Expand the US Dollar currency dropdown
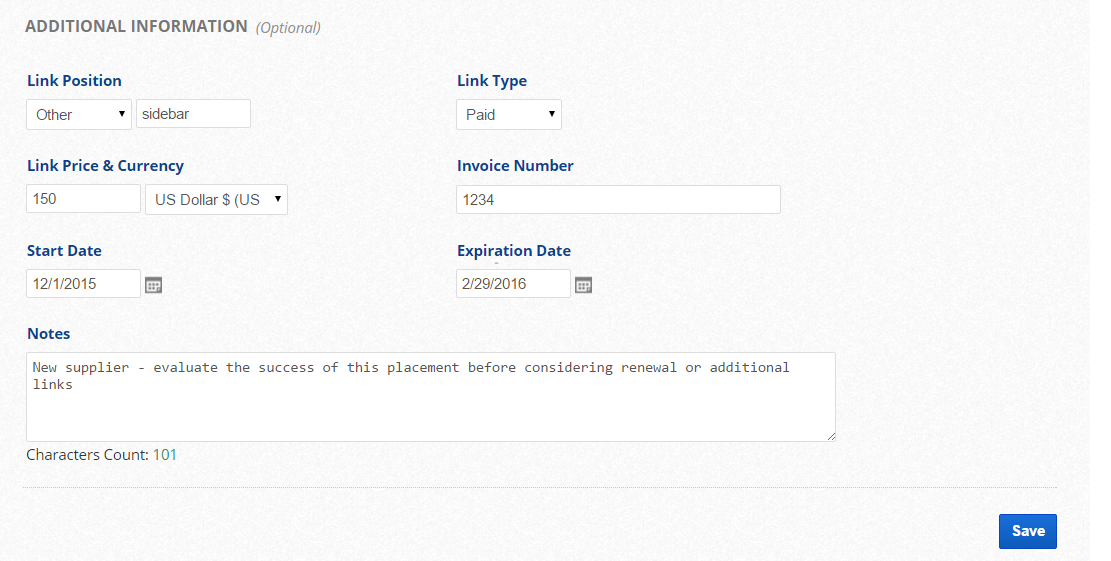This screenshot has width=1111, height=561. [x=217, y=199]
